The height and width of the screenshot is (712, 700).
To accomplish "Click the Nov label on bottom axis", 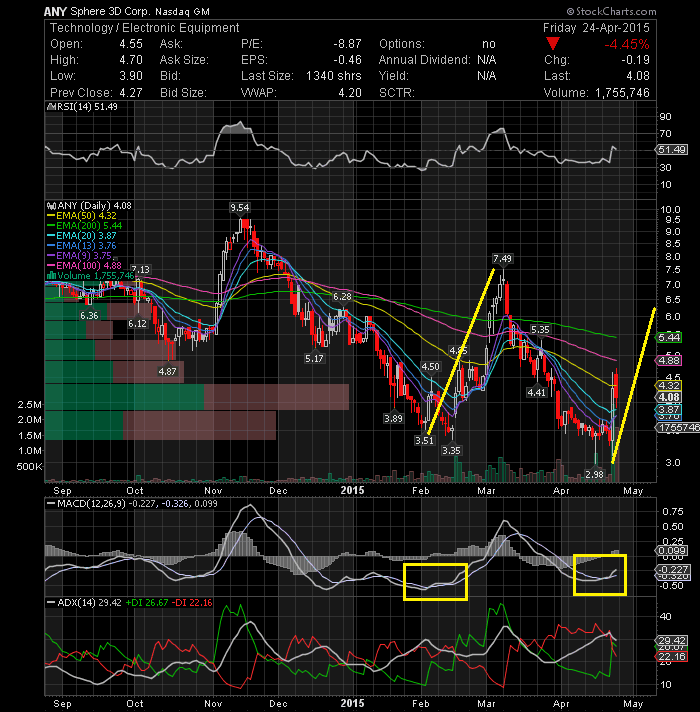I will pos(213,703).
